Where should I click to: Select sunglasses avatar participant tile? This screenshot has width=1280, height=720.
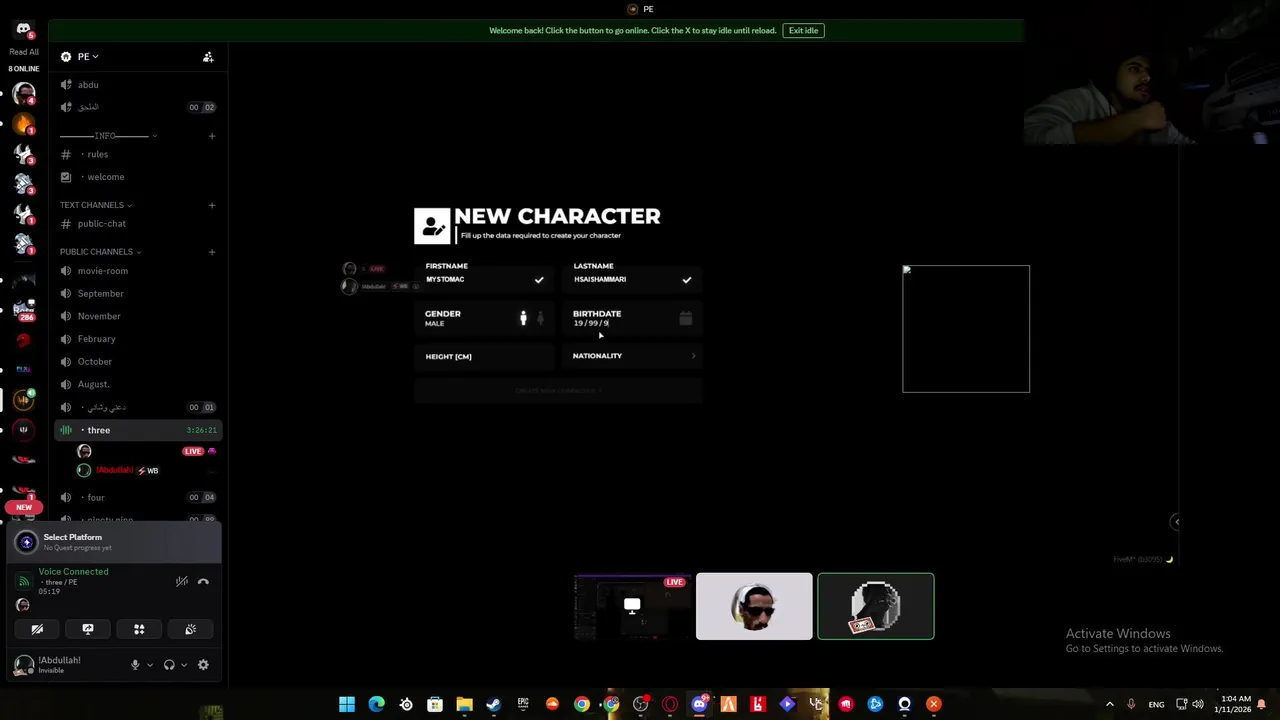tap(754, 606)
